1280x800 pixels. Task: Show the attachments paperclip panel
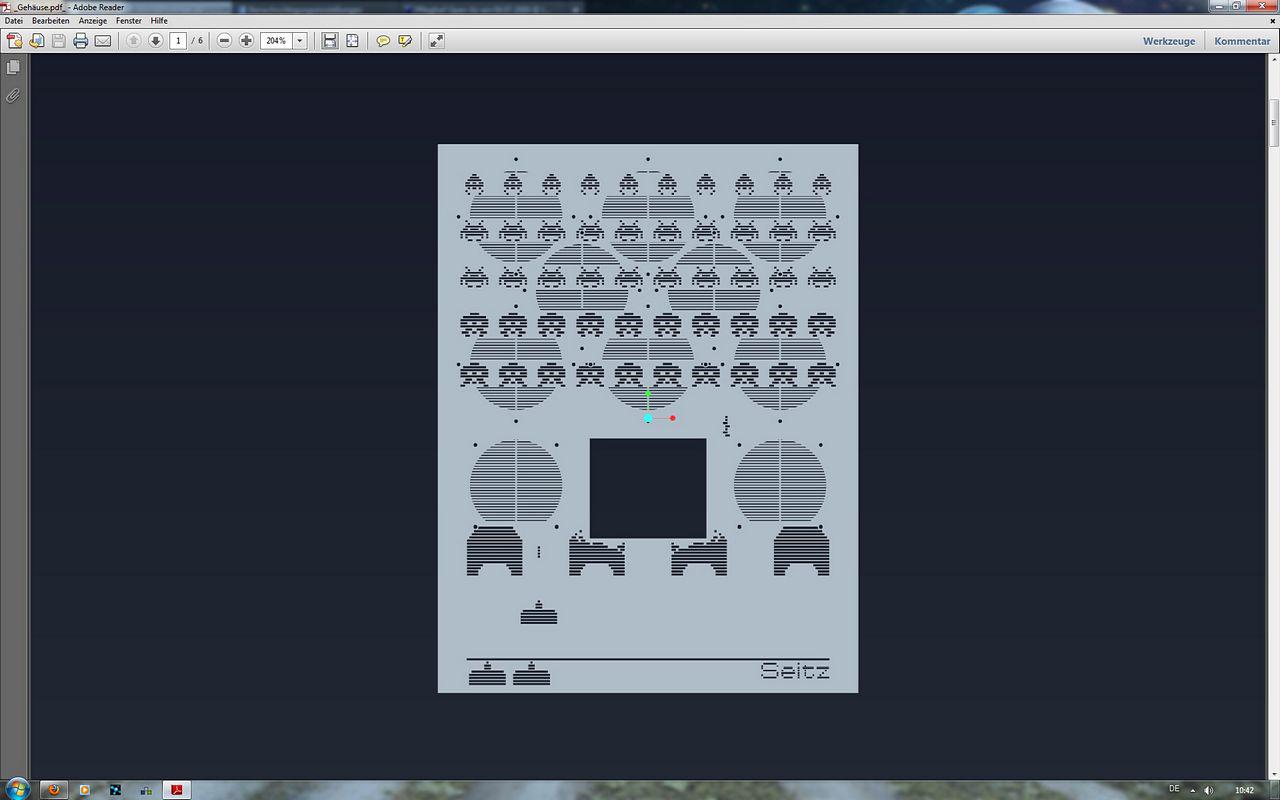tap(13, 96)
